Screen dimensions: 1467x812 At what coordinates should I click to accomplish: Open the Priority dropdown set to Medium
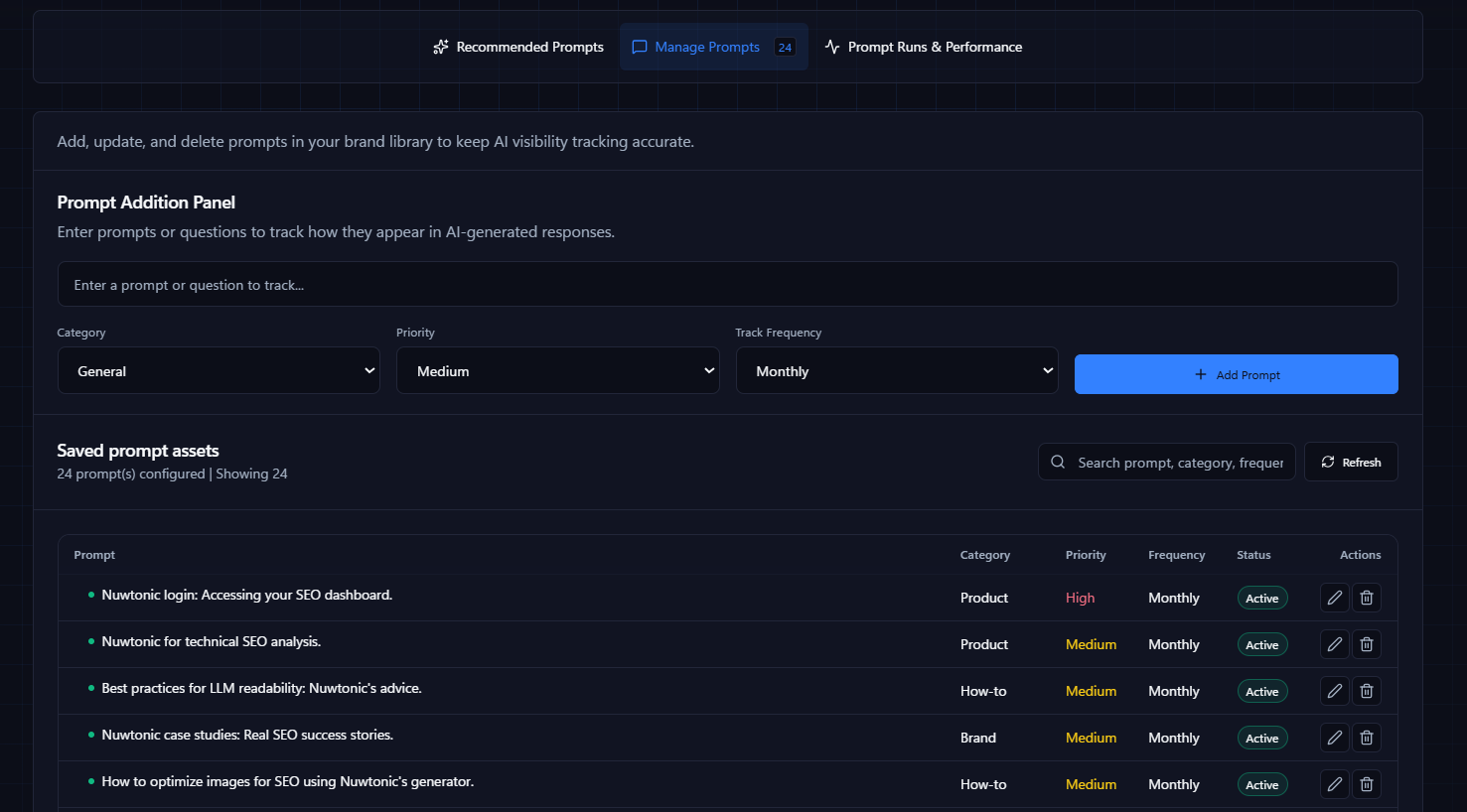558,370
